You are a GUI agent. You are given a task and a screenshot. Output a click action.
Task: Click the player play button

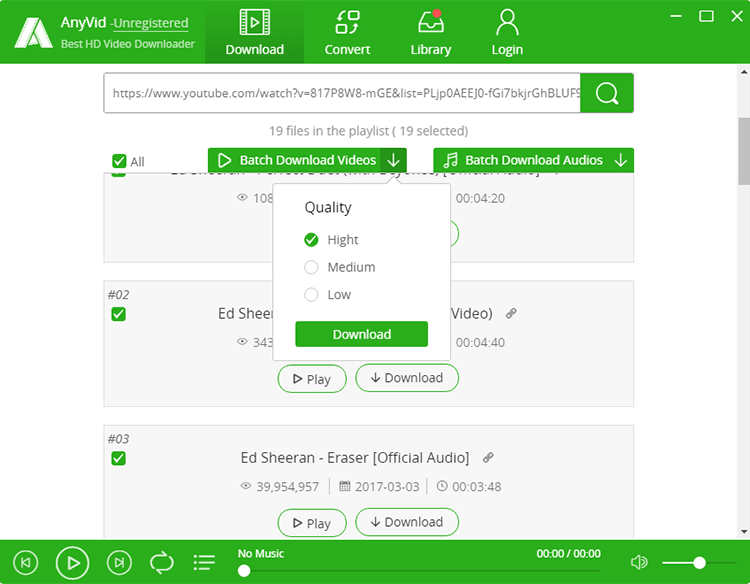click(x=72, y=562)
